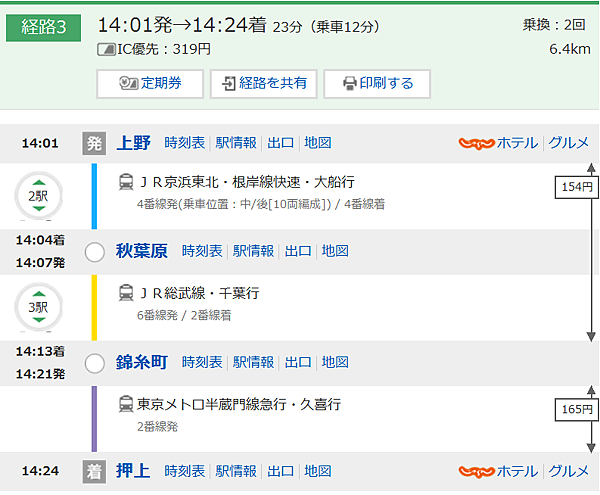Click 4番線発 boarding position text

click(261, 204)
